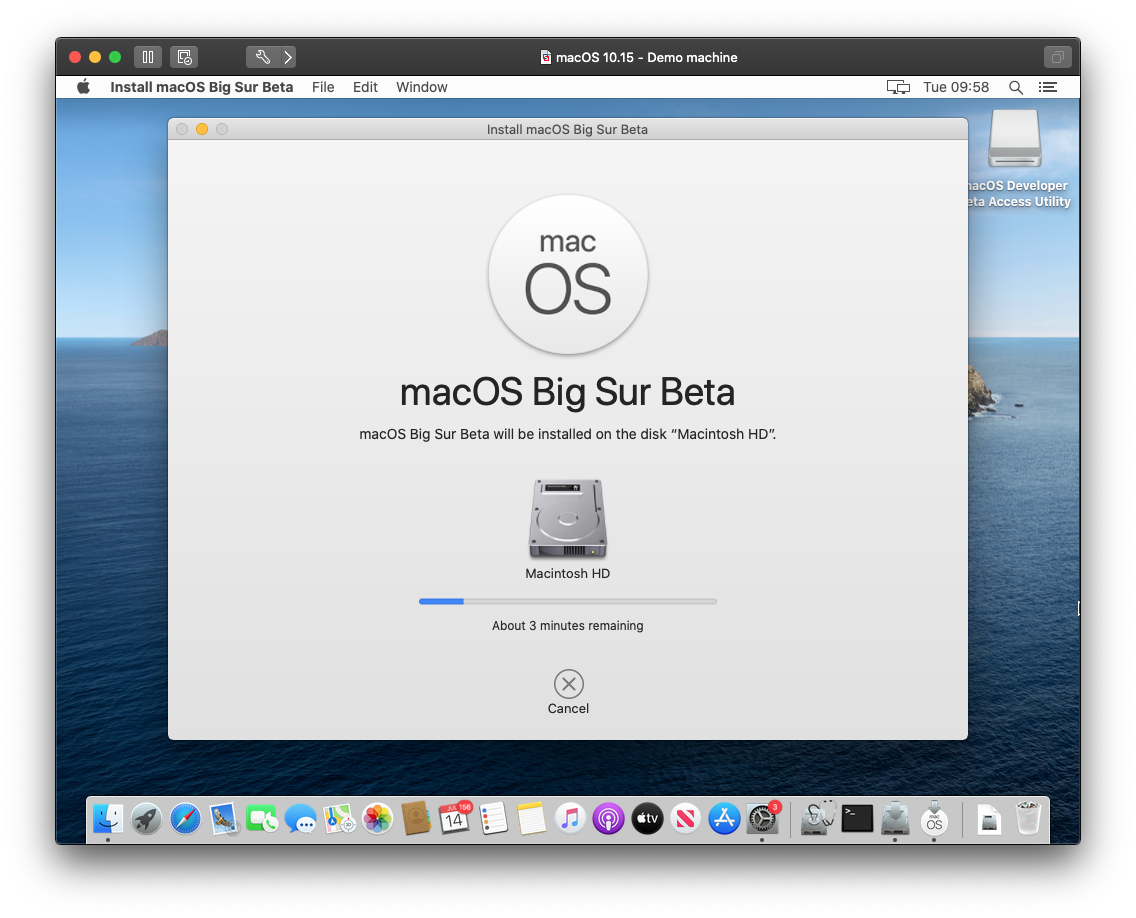Image resolution: width=1136 pixels, height=918 pixels.
Task: Click the "About 3 minutes remaining" text
Action: [568, 625]
